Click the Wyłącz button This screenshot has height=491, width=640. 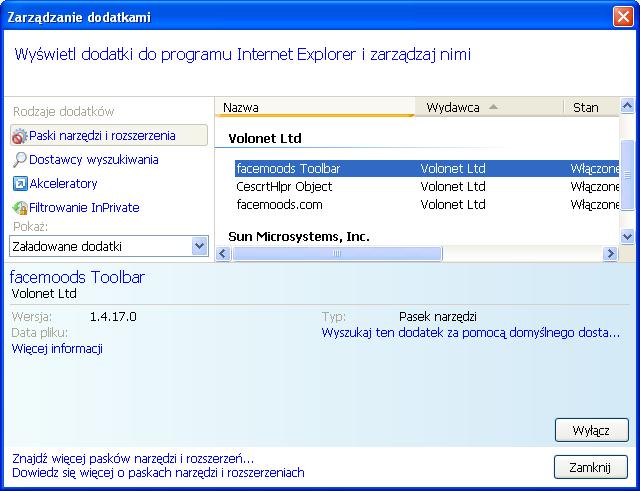[591, 430]
